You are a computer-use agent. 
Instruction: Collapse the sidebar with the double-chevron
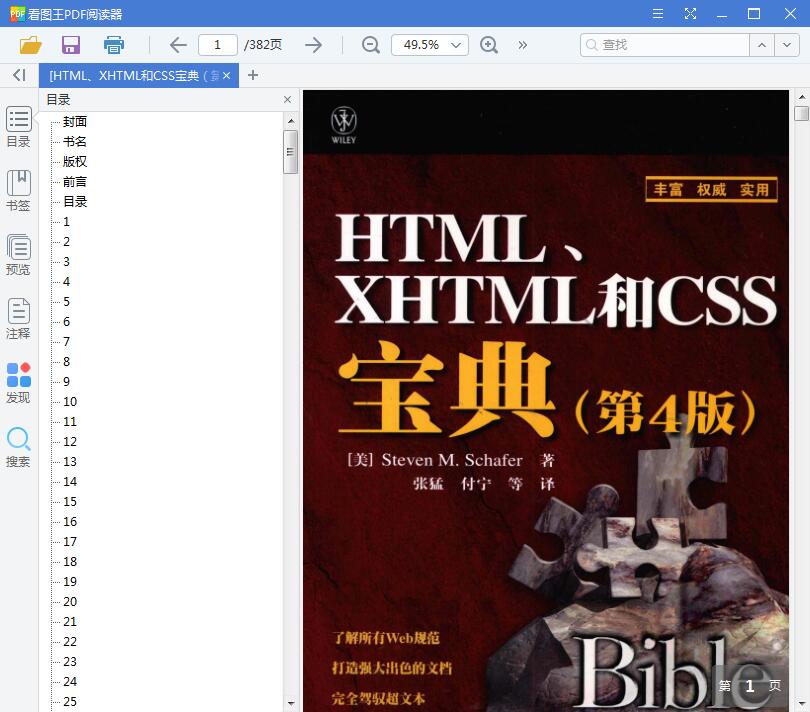click(x=18, y=75)
